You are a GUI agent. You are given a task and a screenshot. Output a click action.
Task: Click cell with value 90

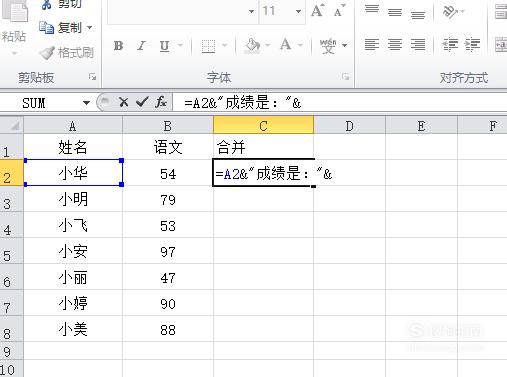[168, 303]
